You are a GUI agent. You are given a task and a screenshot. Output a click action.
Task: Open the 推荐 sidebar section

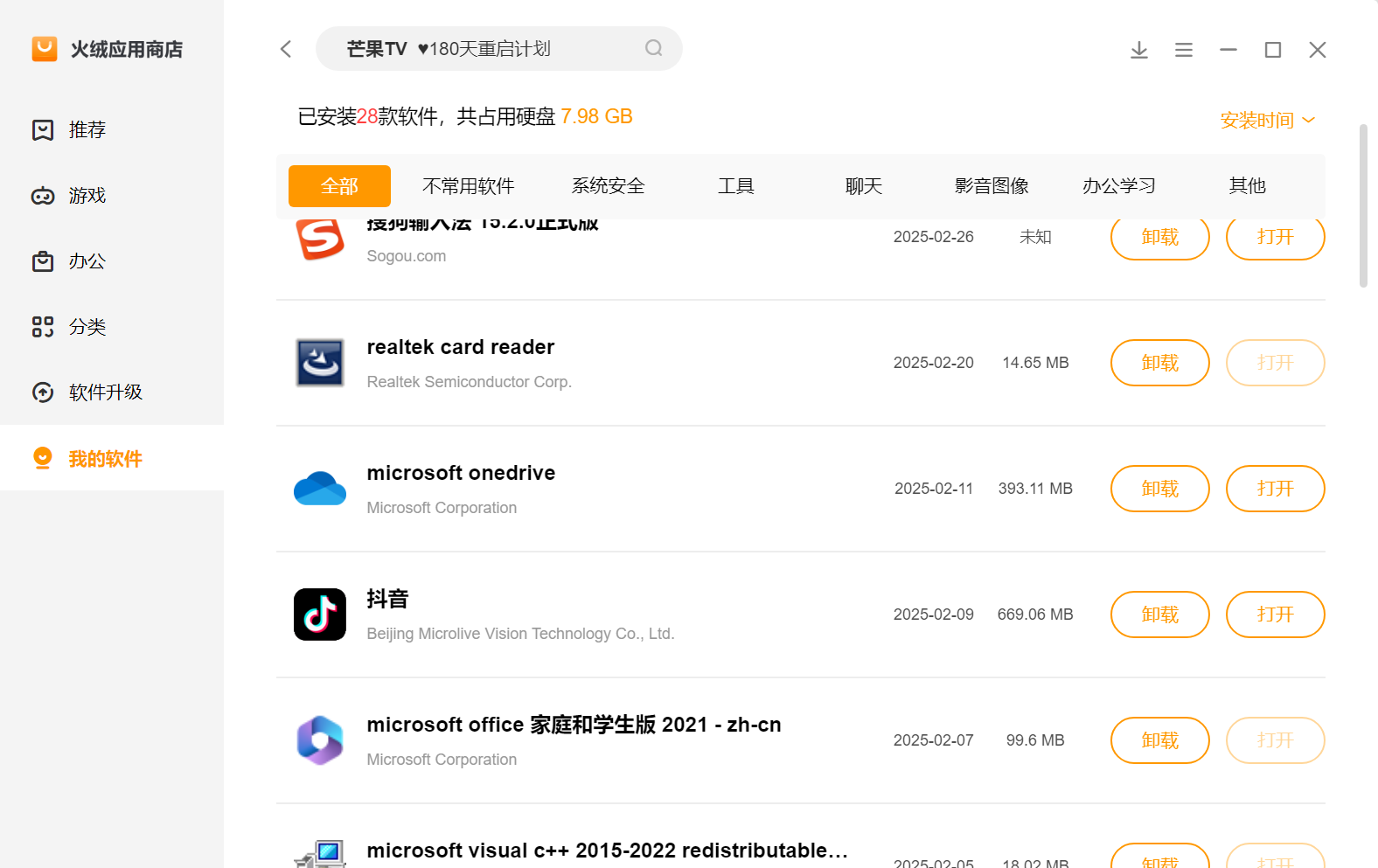[112, 130]
